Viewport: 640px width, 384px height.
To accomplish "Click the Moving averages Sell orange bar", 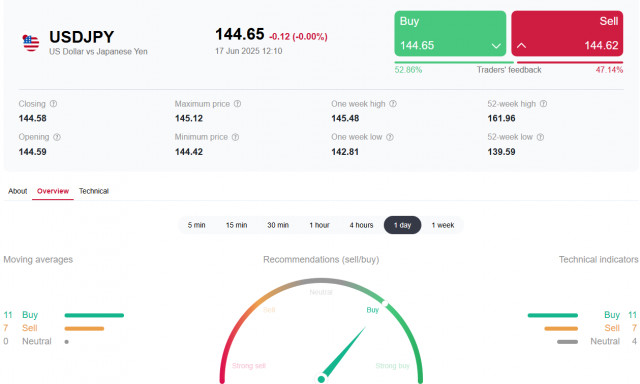I will [x=84, y=329].
